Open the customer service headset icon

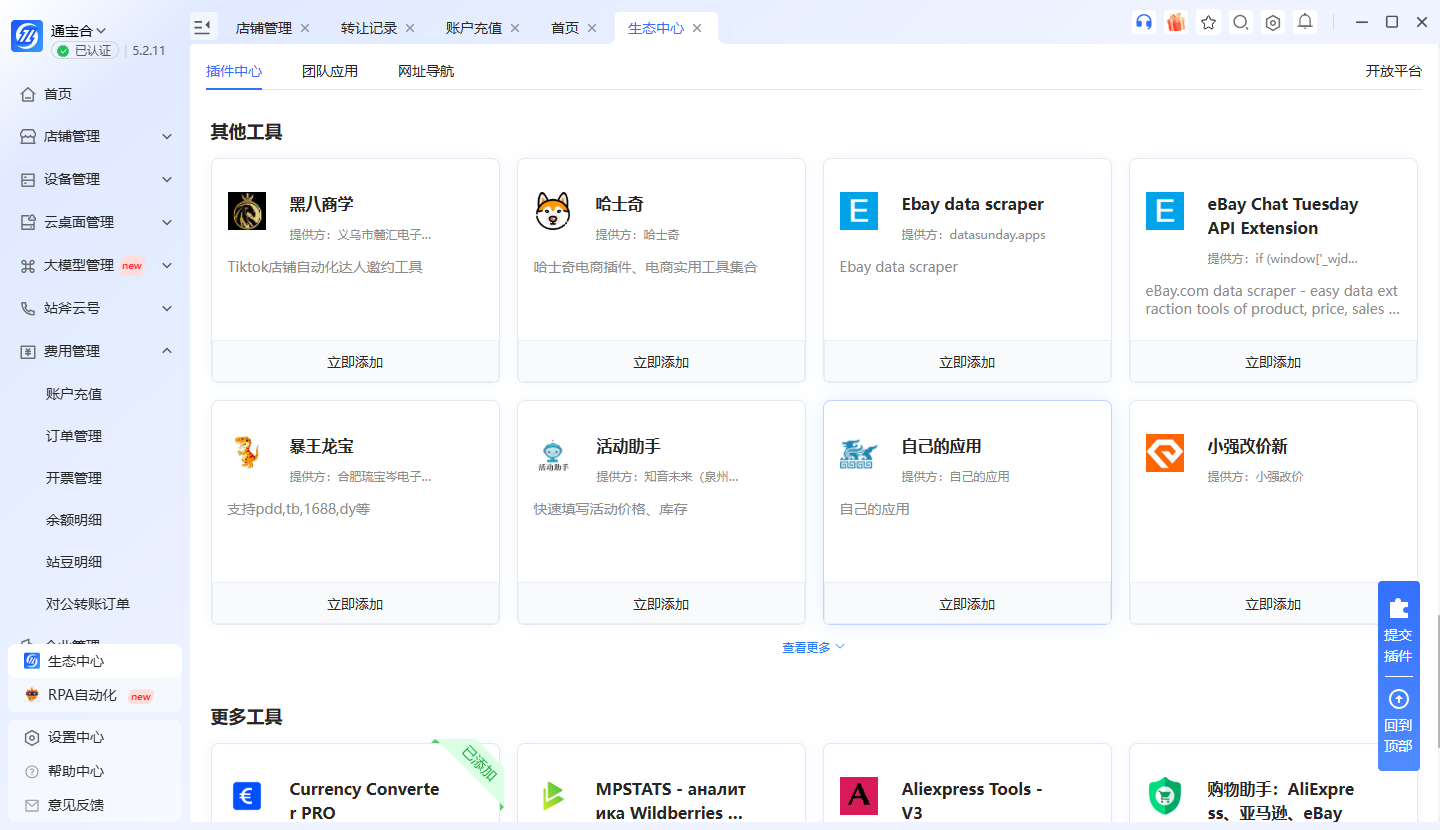(1144, 22)
